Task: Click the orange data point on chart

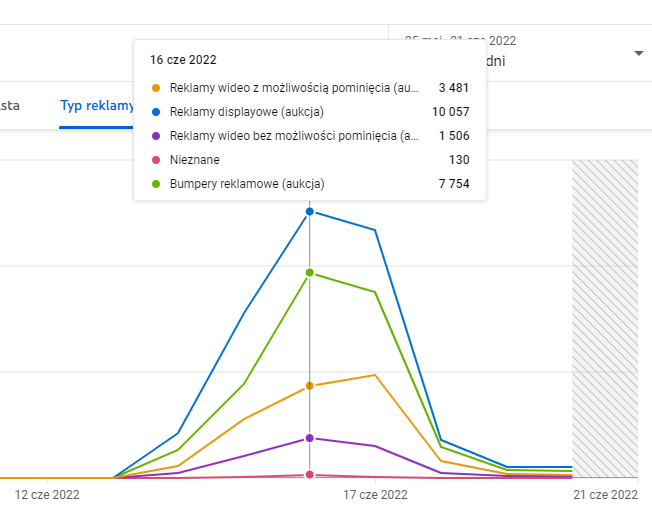Action: (310, 385)
